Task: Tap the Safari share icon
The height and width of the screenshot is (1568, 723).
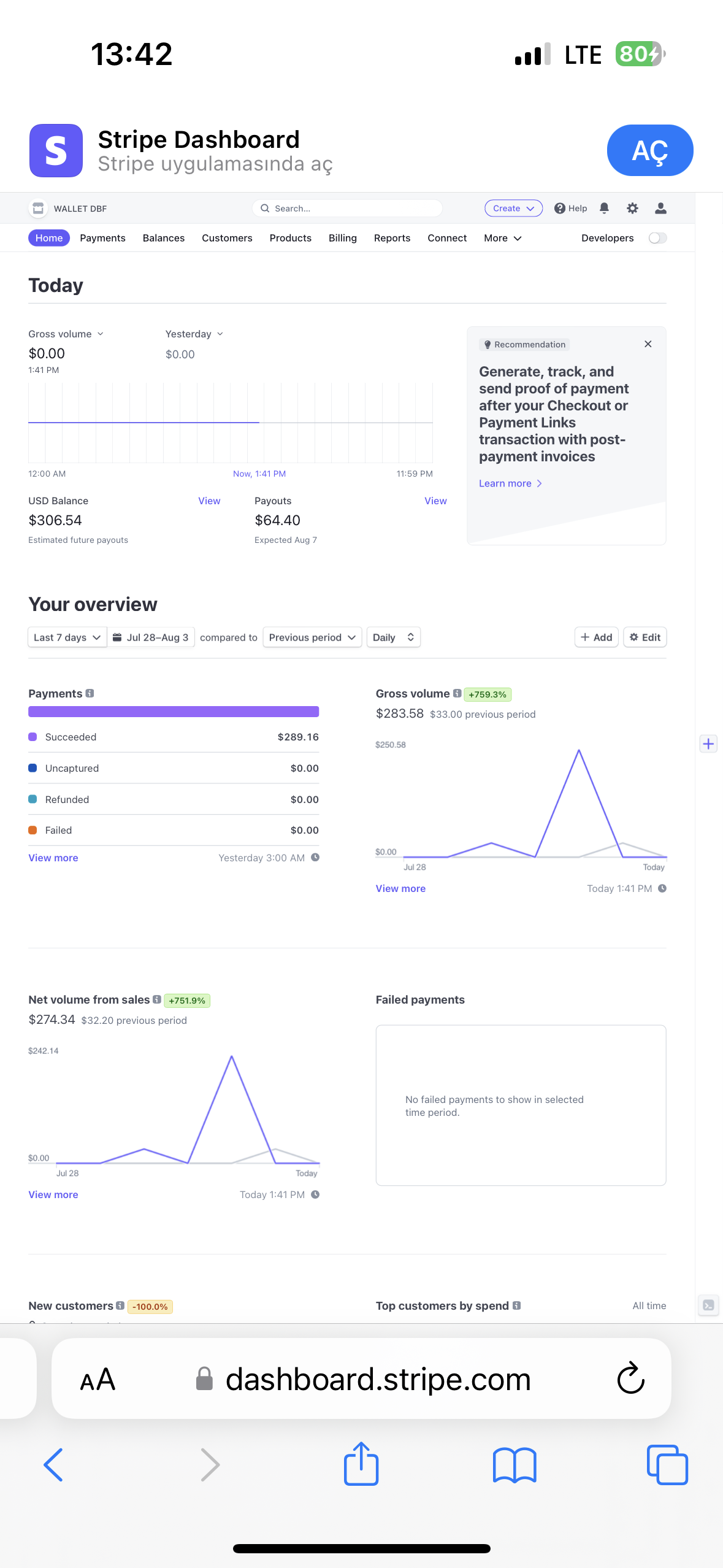Action: pyautogui.click(x=361, y=1464)
